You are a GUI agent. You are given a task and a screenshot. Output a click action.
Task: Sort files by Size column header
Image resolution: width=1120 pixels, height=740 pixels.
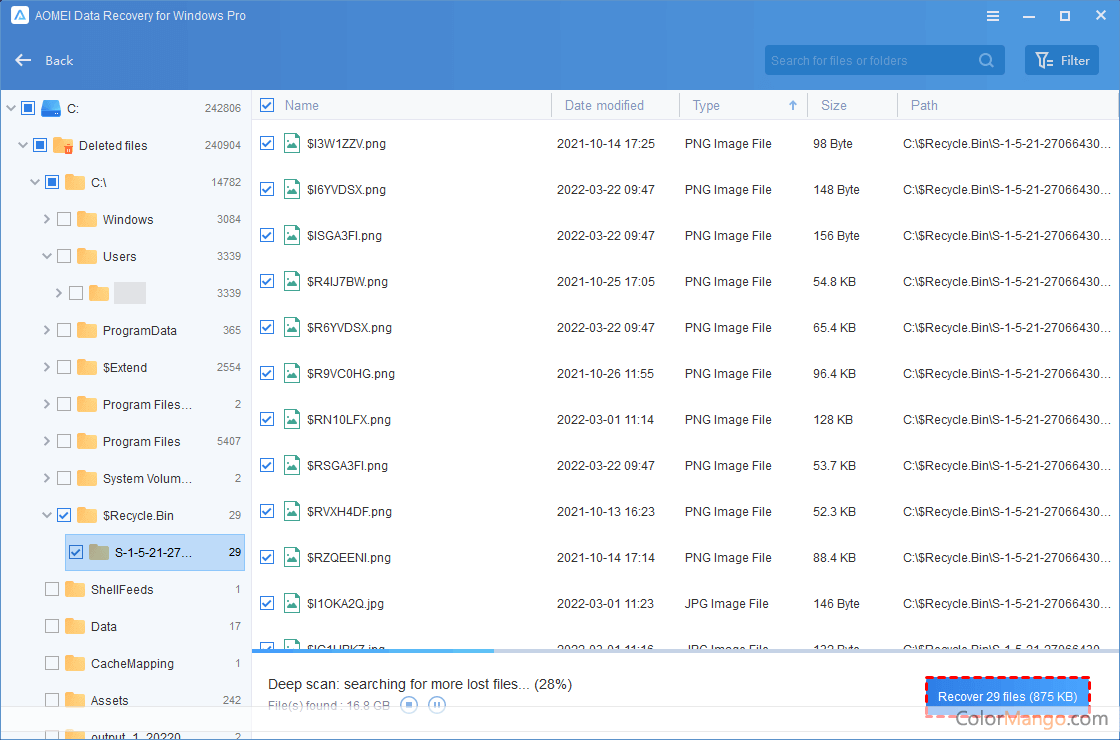pyautogui.click(x=834, y=105)
